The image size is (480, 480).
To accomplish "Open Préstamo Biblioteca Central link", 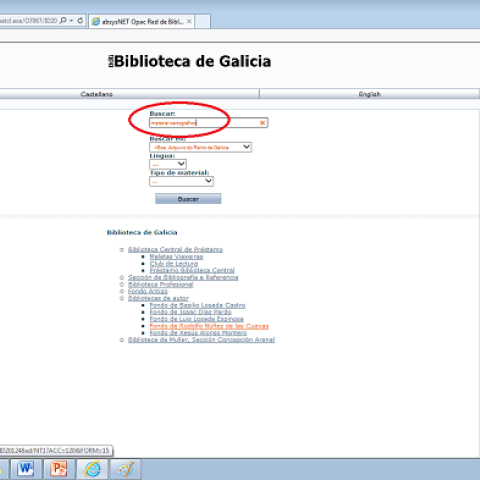I will (192, 270).
